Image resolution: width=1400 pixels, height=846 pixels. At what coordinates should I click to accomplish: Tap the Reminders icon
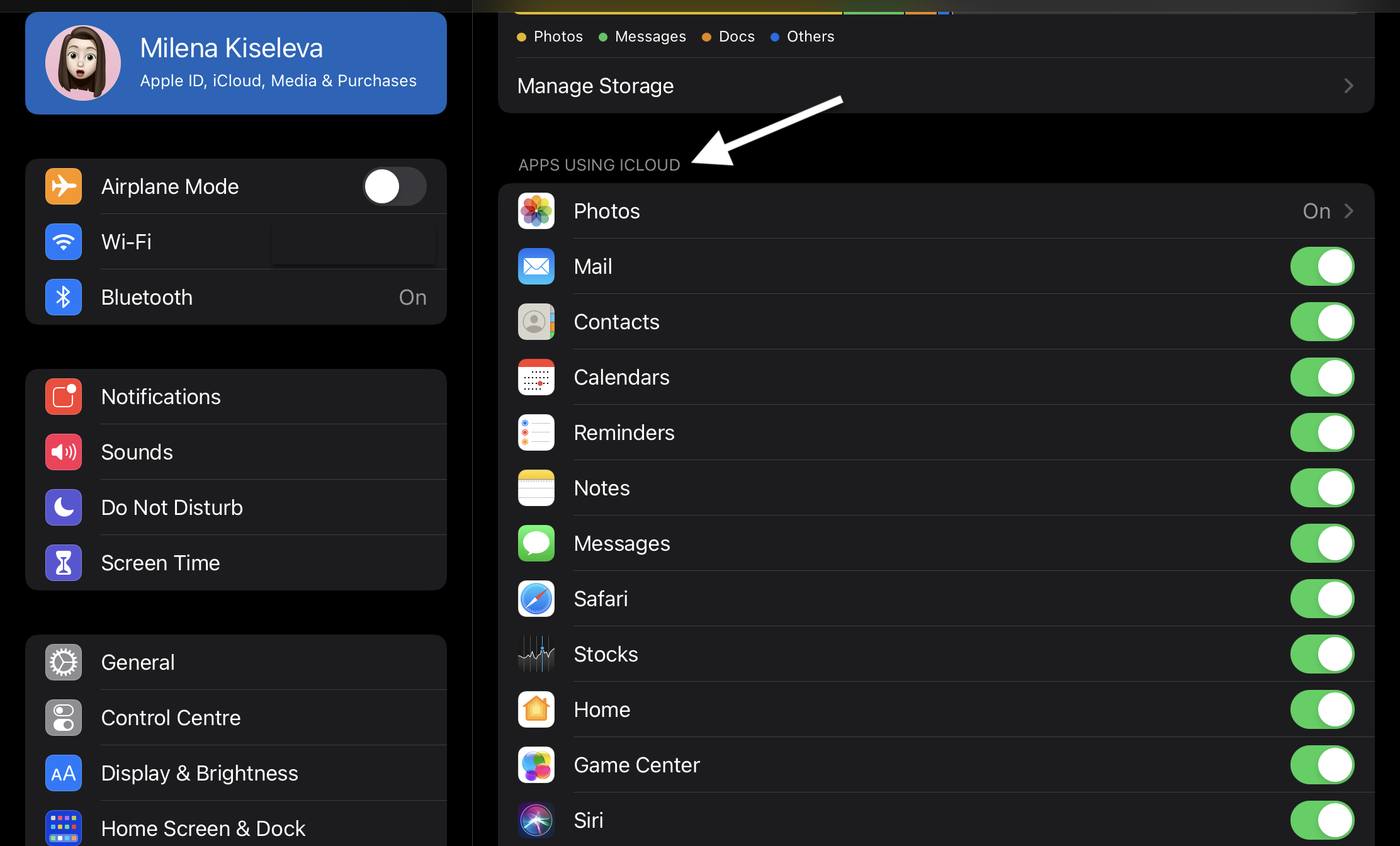(536, 432)
